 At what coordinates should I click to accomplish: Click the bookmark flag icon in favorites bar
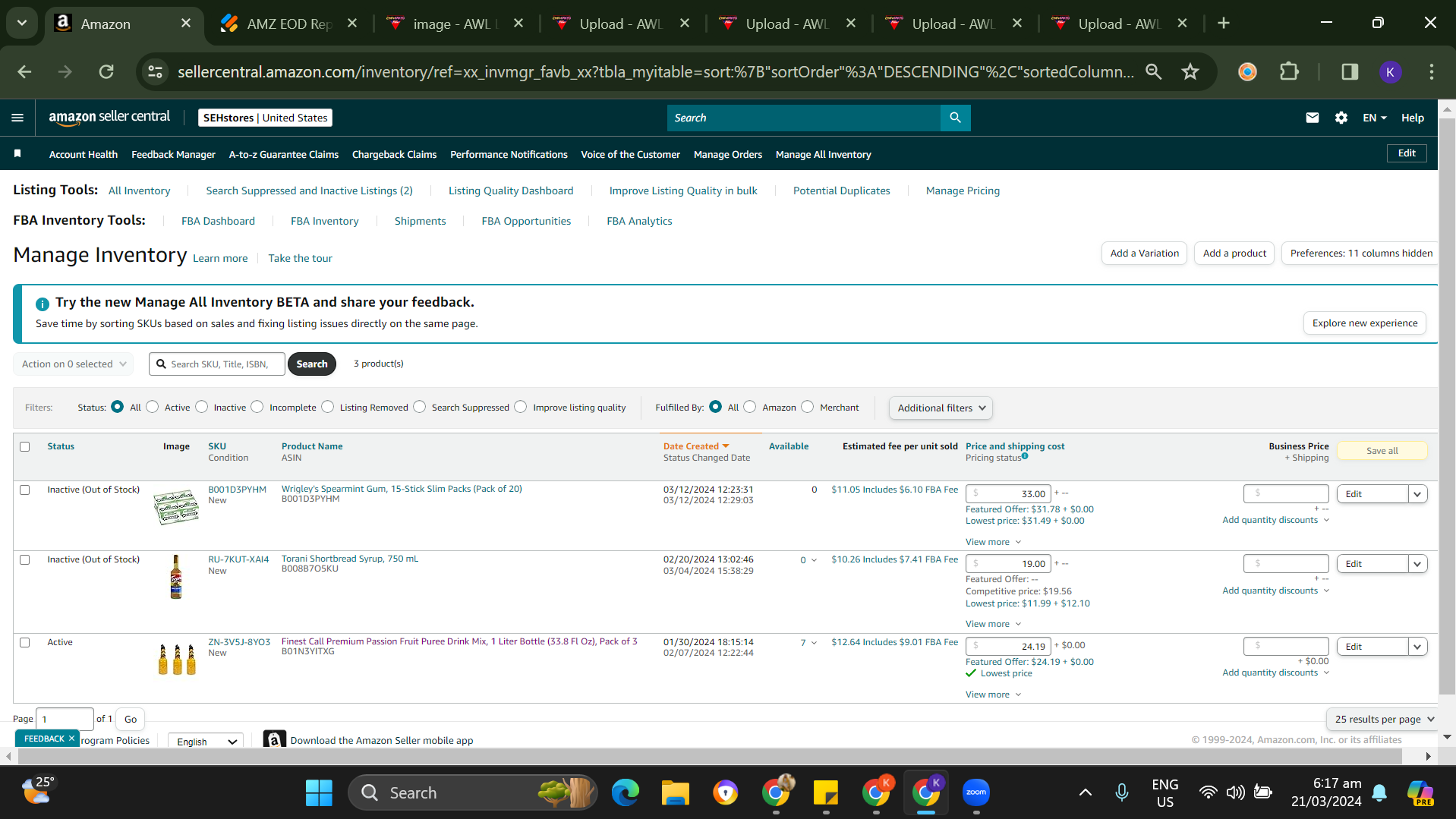point(17,154)
